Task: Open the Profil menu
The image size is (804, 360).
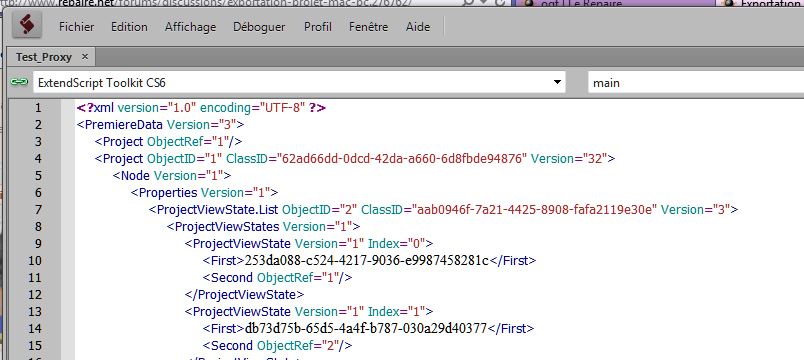Action: point(317,27)
